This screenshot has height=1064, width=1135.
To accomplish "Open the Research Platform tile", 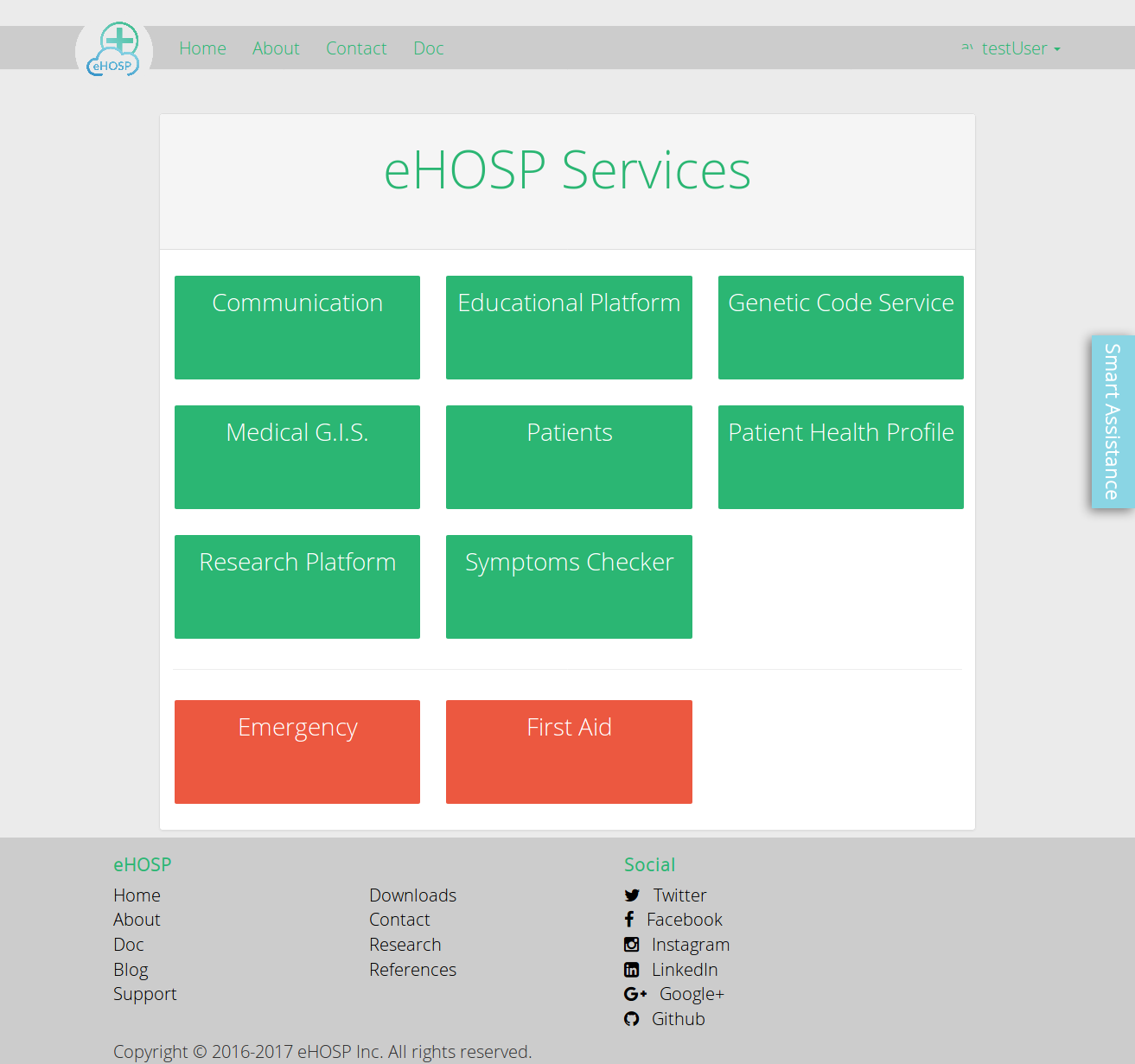I will click(297, 587).
